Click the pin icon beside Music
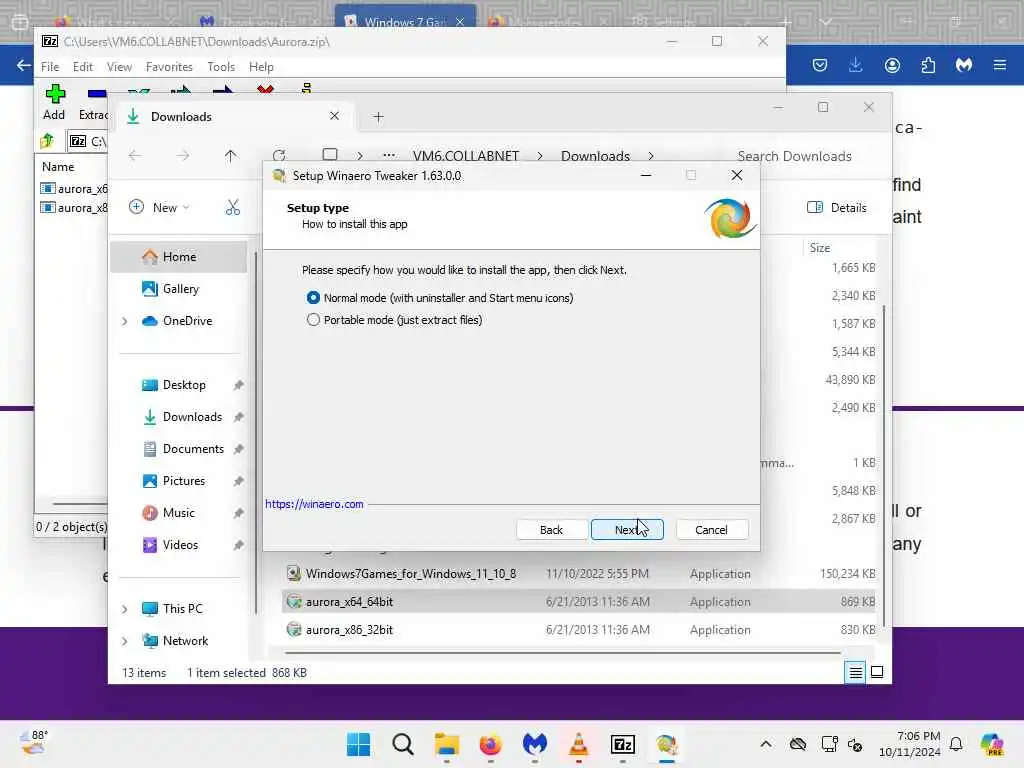The height and width of the screenshot is (768, 1024). tap(238, 513)
